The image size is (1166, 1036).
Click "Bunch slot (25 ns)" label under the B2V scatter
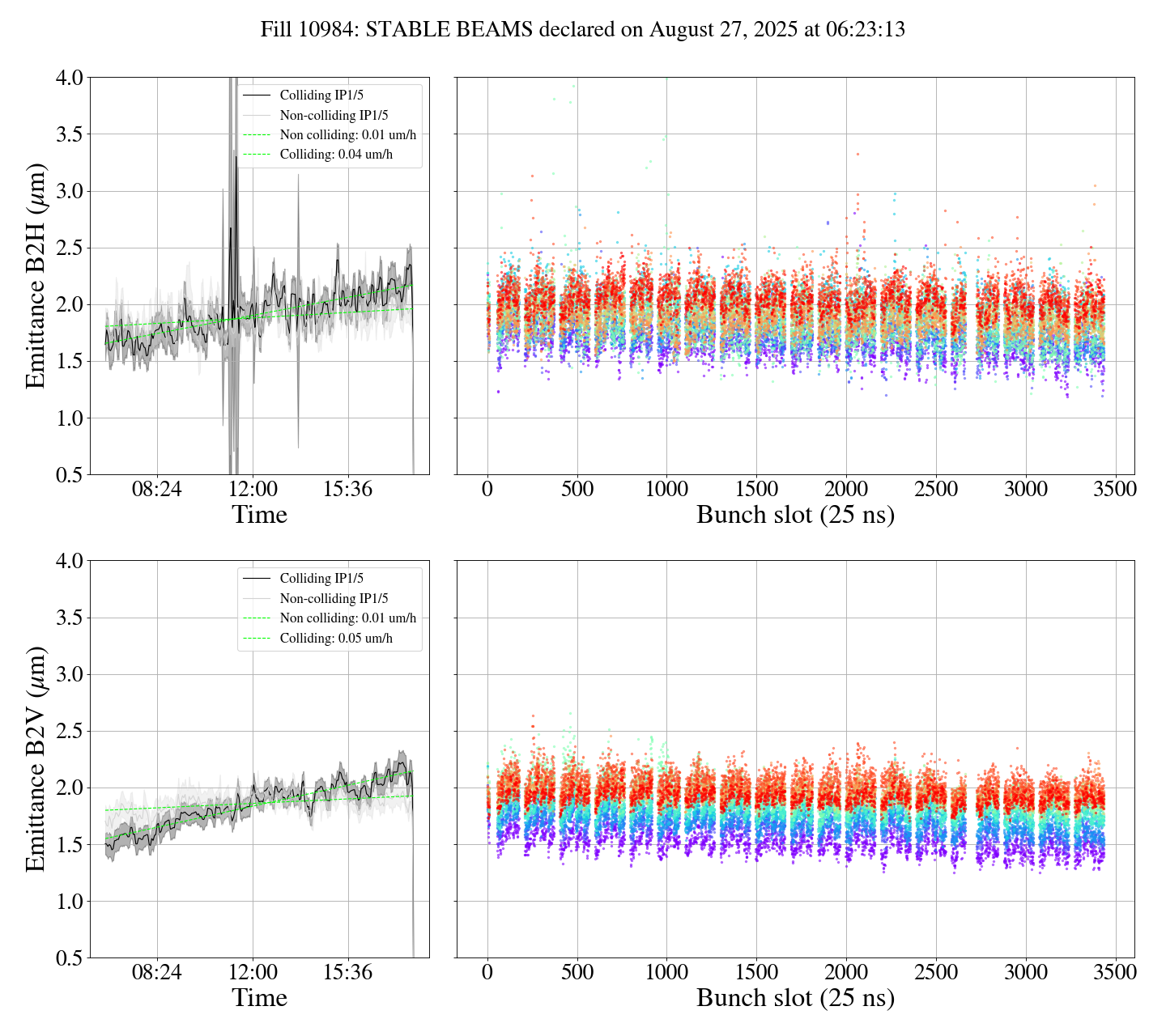click(x=795, y=998)
